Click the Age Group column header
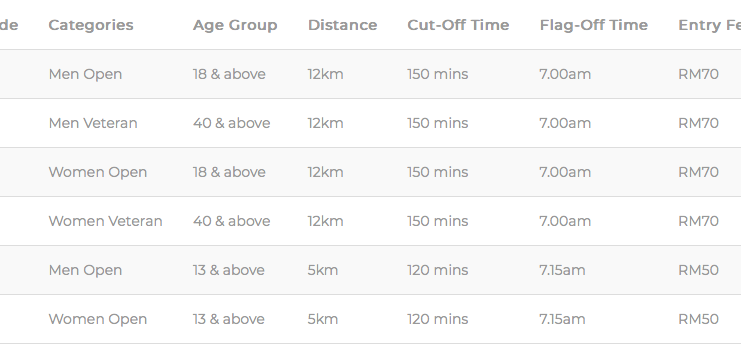 [x=235, y=25]
